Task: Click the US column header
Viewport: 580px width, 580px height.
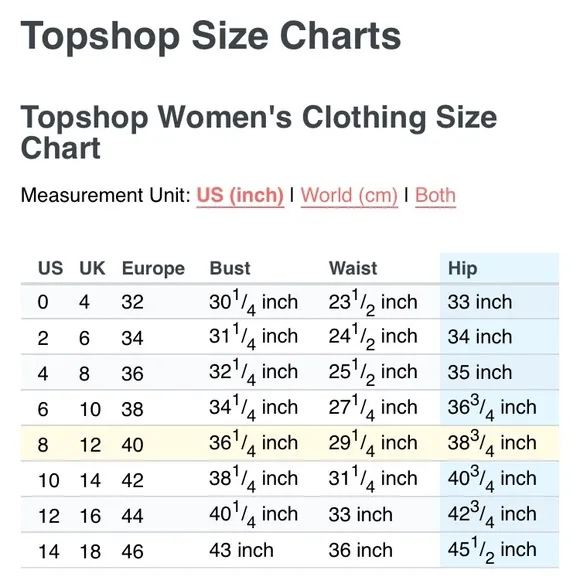Action: pyautogui.click(x=51, y=268)
